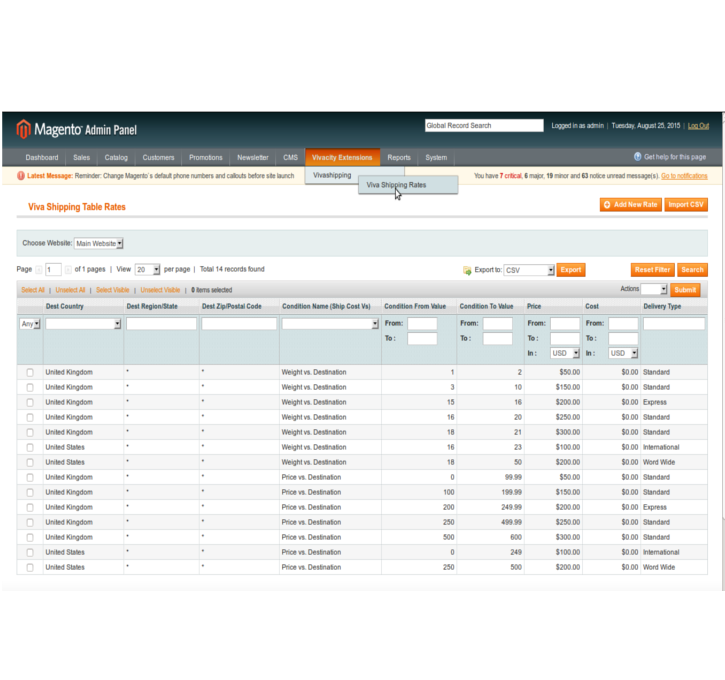Tick checkbox for Express weight $200.00 row
This screenshot has width=725, height=680.
point(30,402)
